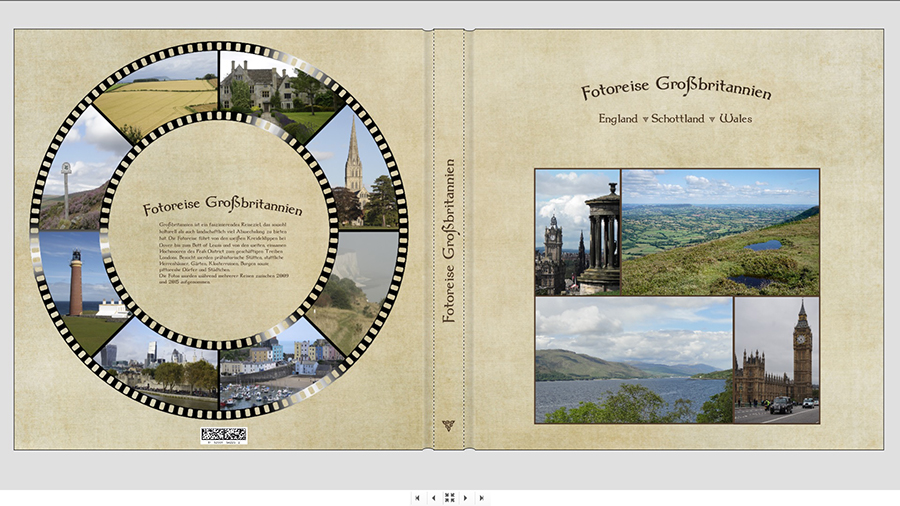900x506 pixels.
Task: Click the Big Ben photo on the front cover
Action: click(x=777, y=360)
